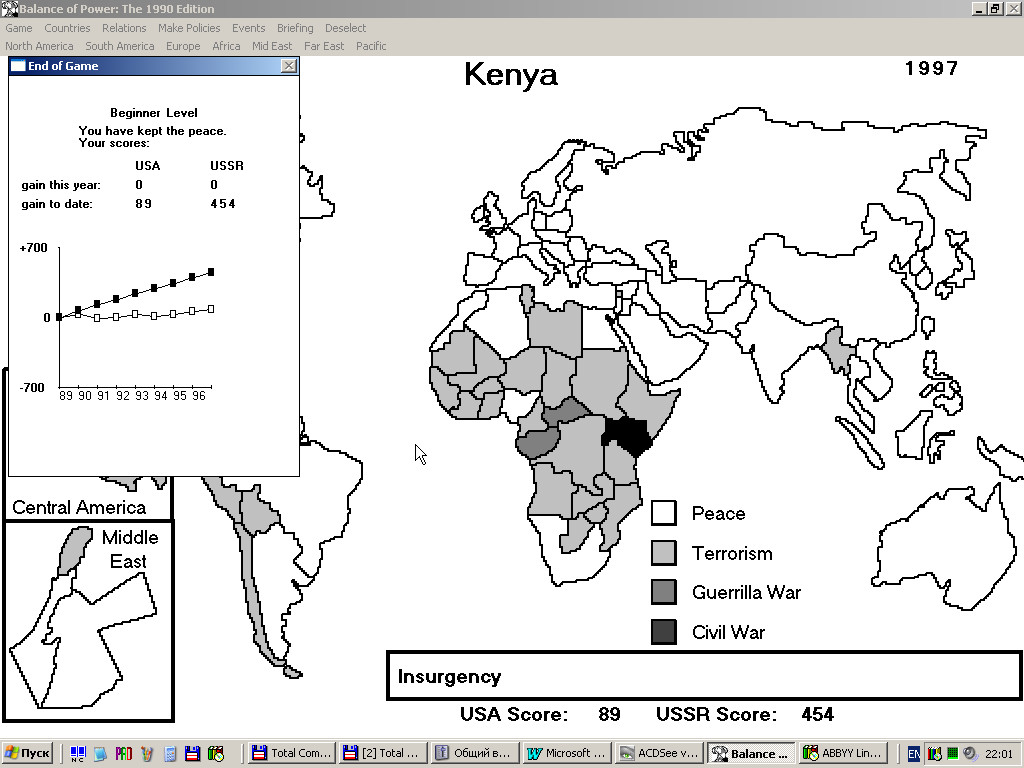Open the Countries menu
The image size is (1024, 768).
click(67, 28)
